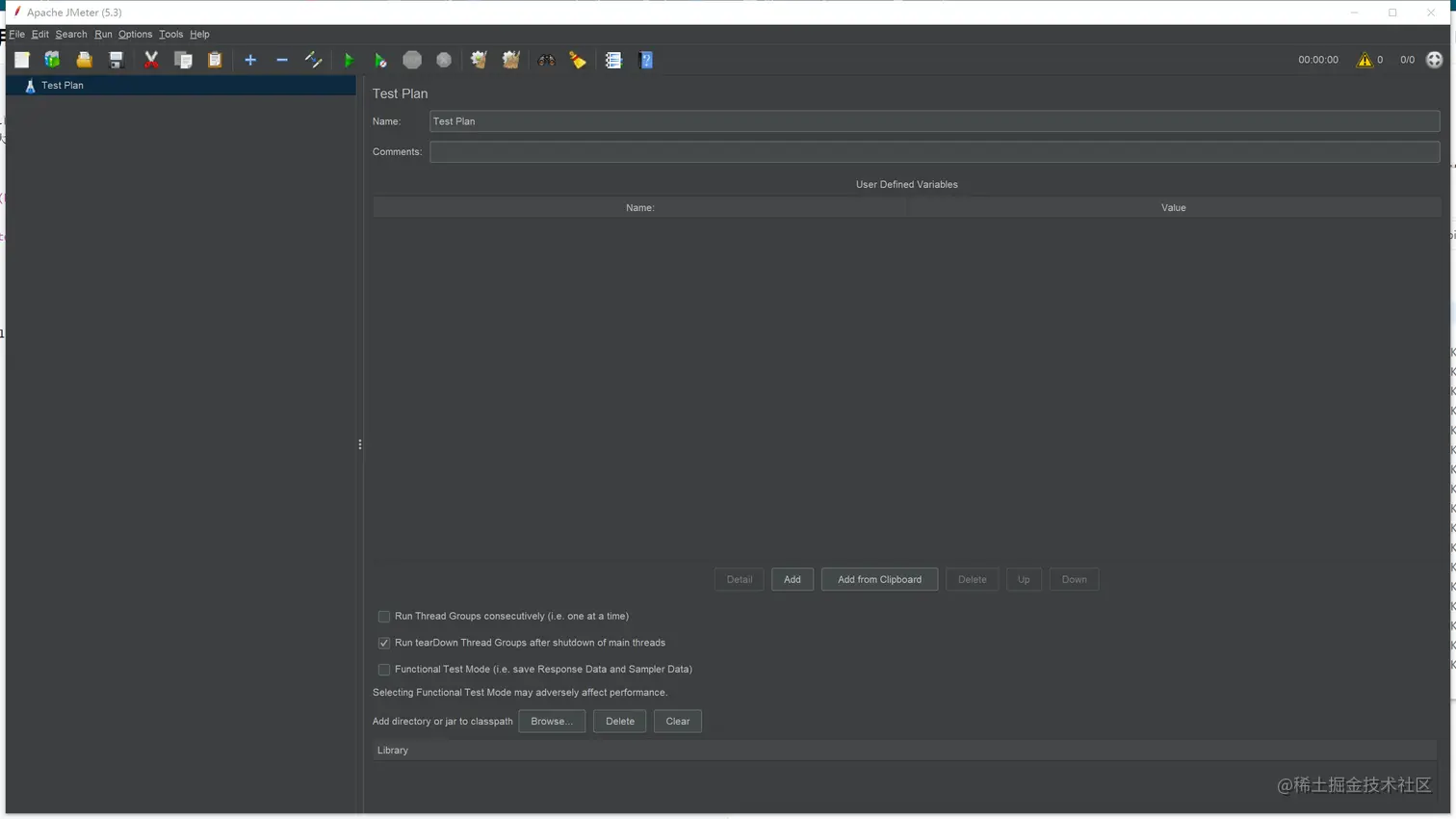This screenshot has width=1456, height=819.
Task: Click the Reset Search icon
Action: pyautogui.click(x=578, y=60)
